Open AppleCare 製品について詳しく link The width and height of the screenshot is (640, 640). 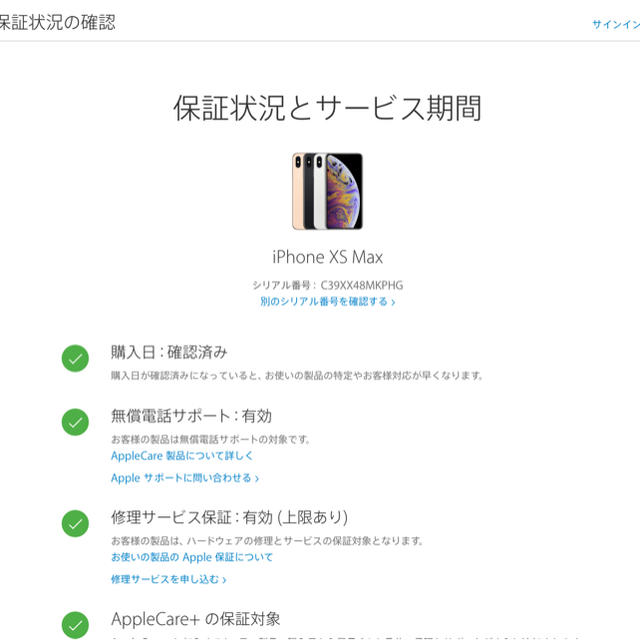[x=182, y=456]
